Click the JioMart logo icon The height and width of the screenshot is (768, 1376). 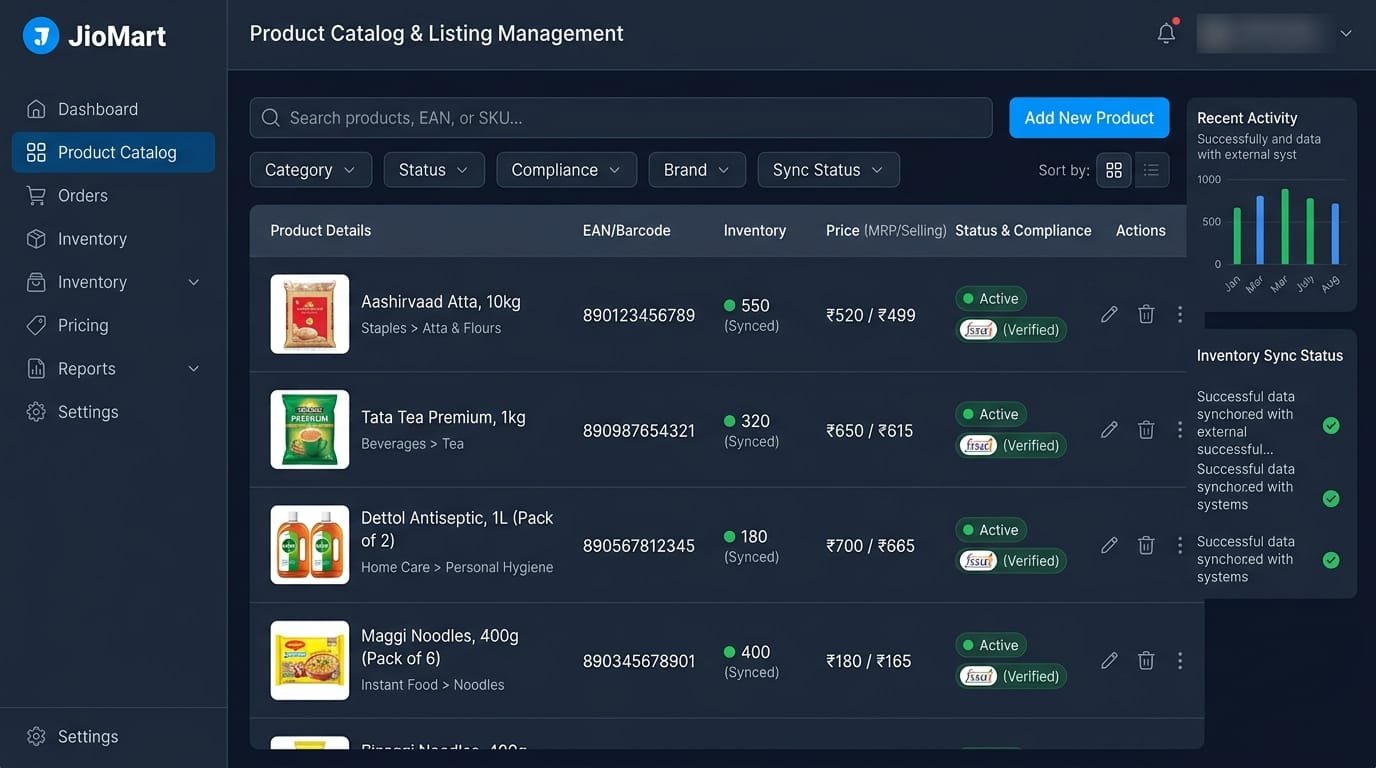point(41,36)
